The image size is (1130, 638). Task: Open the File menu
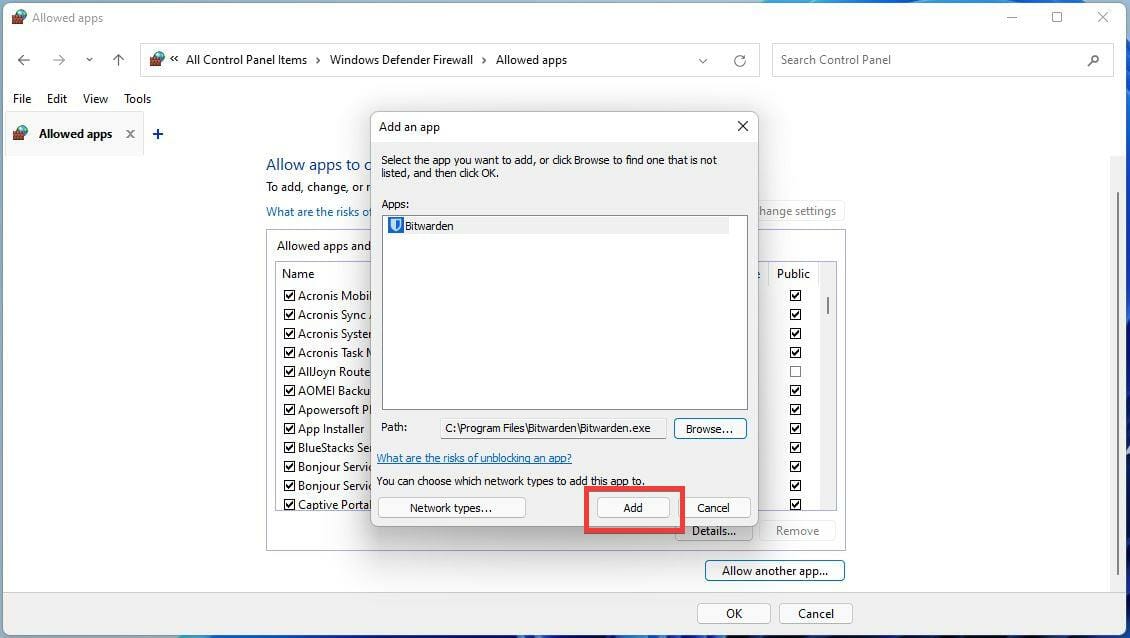tap(22, 99)
